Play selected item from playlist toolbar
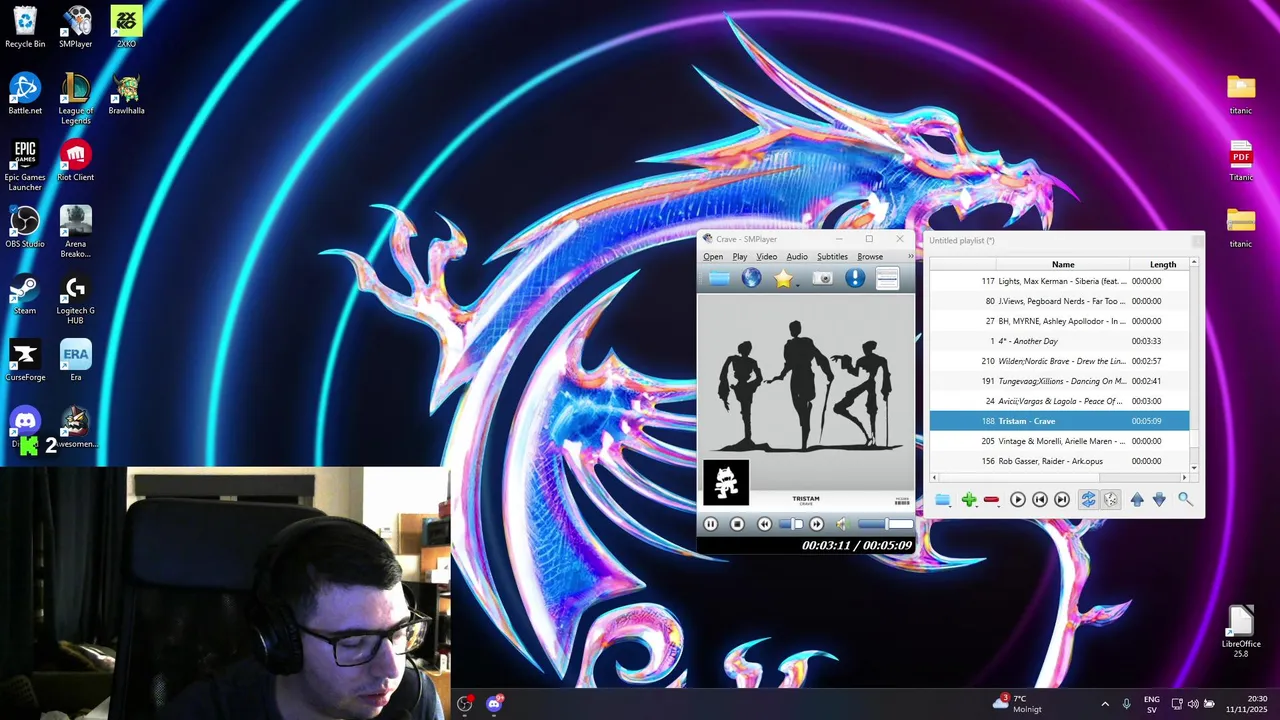Image resolution: width=1280 pixels, height=720 pixels. pyautogui.click(x=1018, y=499)
